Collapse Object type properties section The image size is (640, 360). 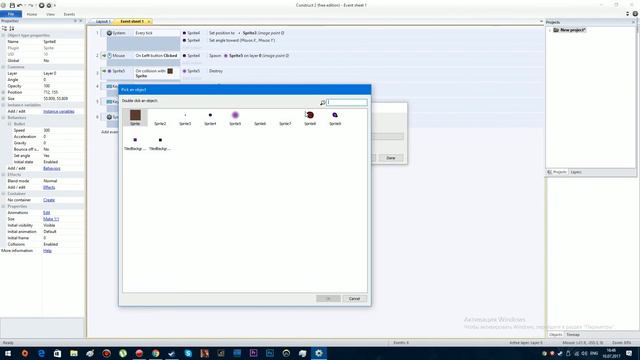point(3,36)
